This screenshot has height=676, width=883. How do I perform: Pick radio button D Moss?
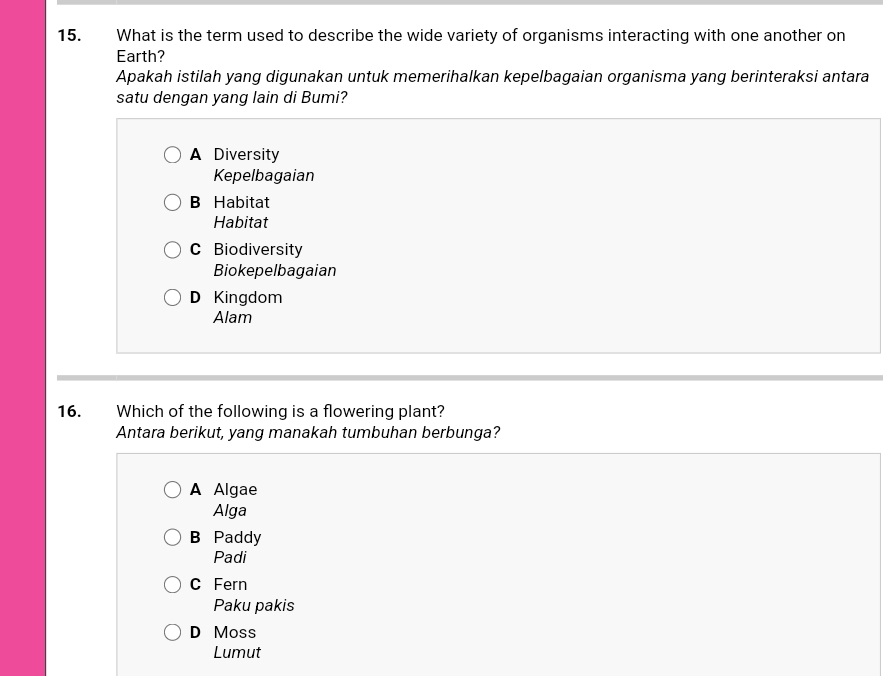click(172, 633)
